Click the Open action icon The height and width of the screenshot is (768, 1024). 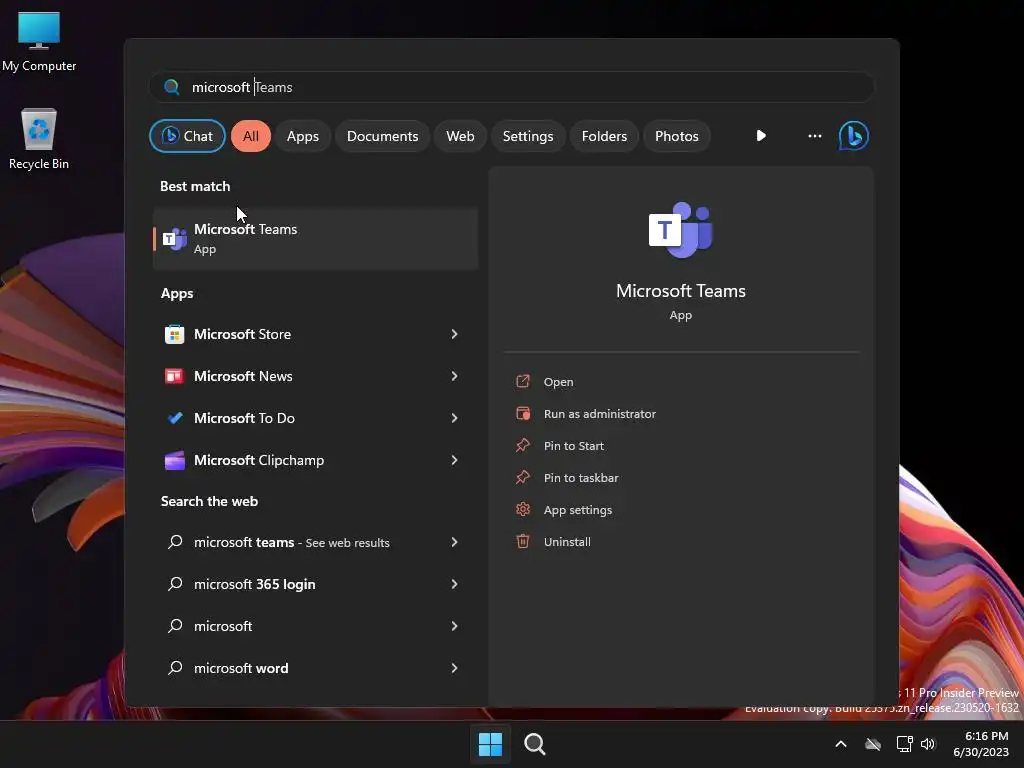pos(523,381)
